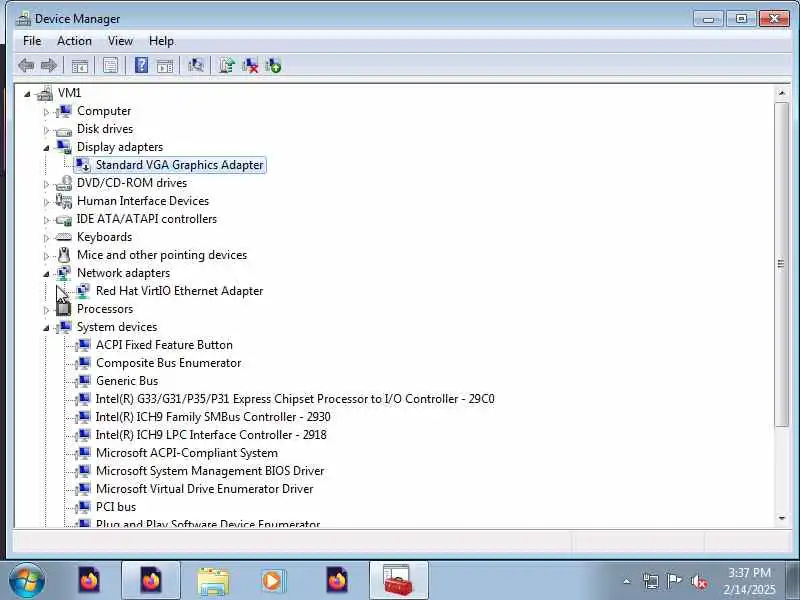Click the Mice and other pointing devices icon
This screenshot has width=800, height=600.
(64, 255)
